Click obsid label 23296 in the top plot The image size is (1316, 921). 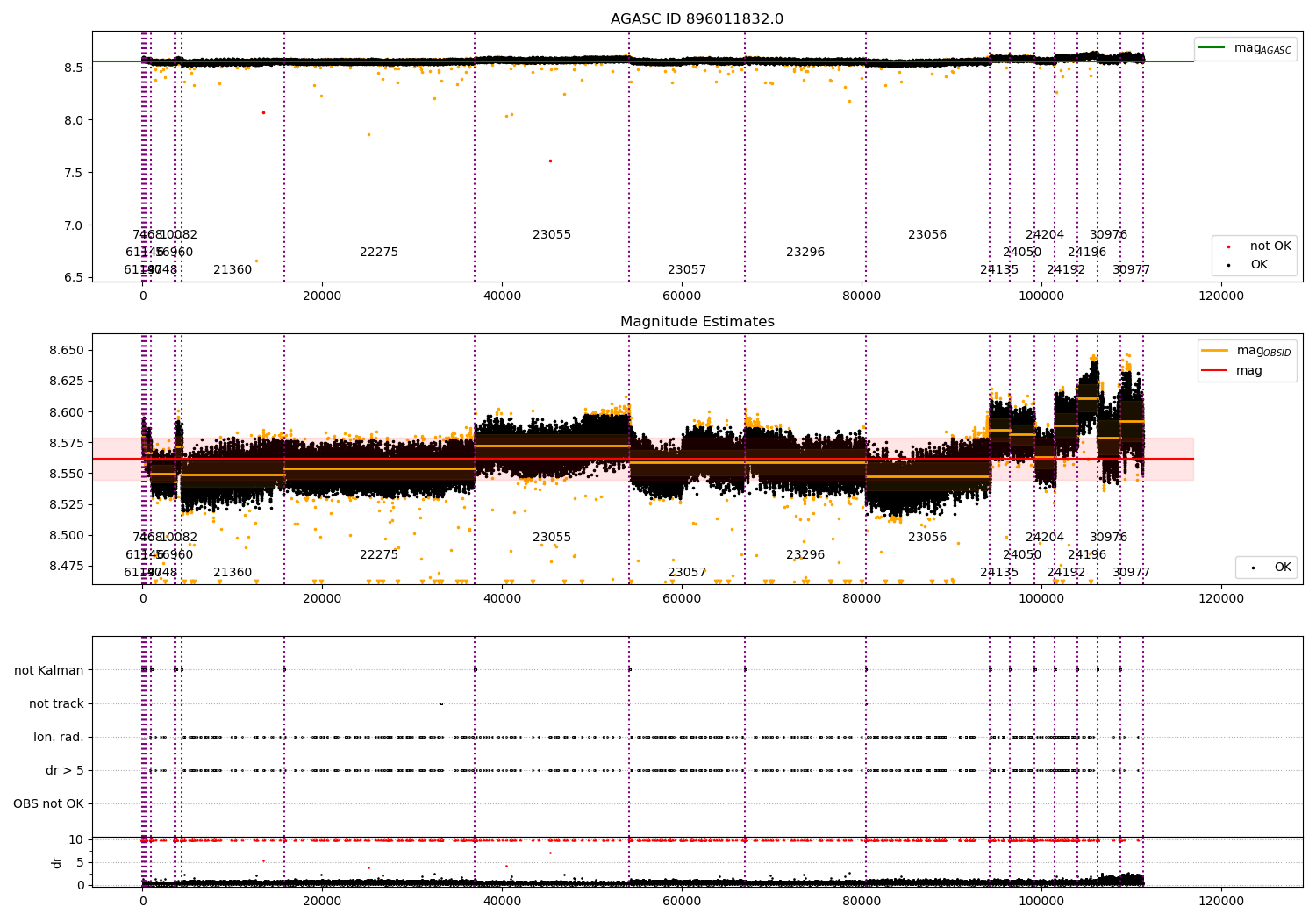tap(805, 253)
